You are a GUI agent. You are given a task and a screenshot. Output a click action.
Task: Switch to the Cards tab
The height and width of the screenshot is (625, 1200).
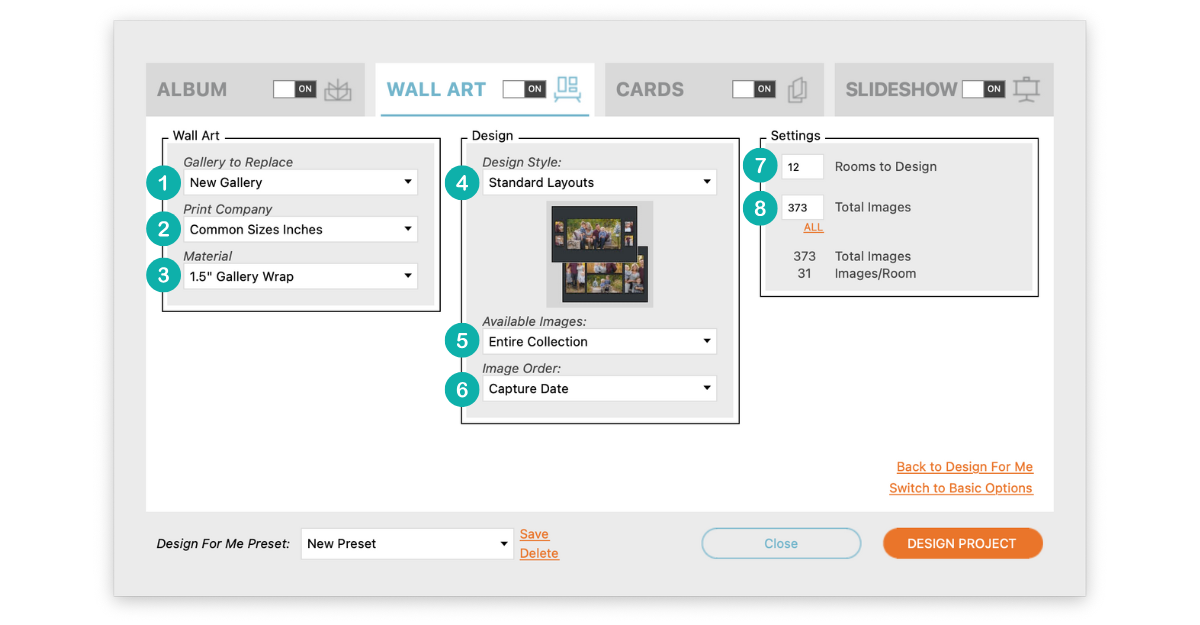pos(714,89)
